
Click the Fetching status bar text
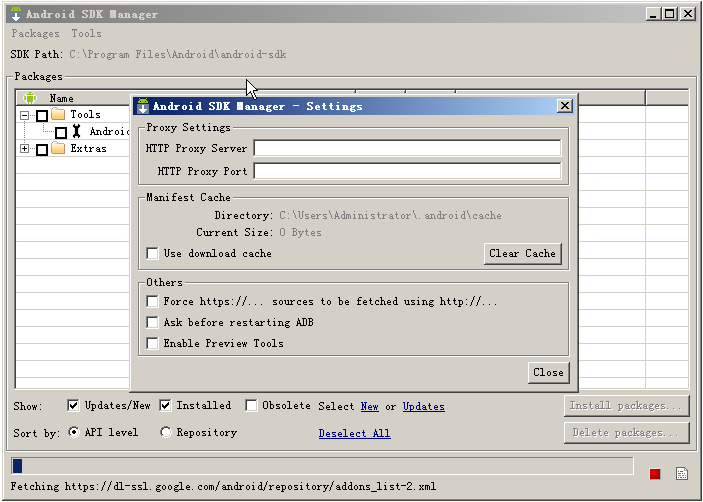pyautogui.click(x=223, y=487)
